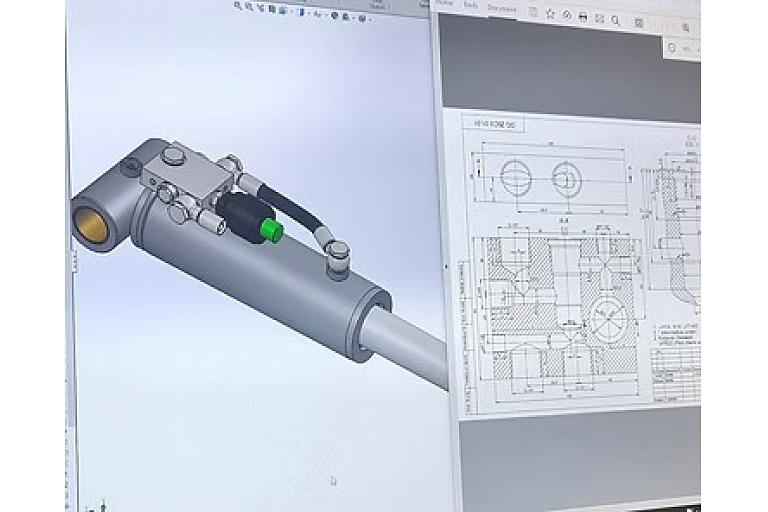Click the star bookmark icon in PDF toolbar
Viewport: 768px width, 512px height.
point(550,15)
